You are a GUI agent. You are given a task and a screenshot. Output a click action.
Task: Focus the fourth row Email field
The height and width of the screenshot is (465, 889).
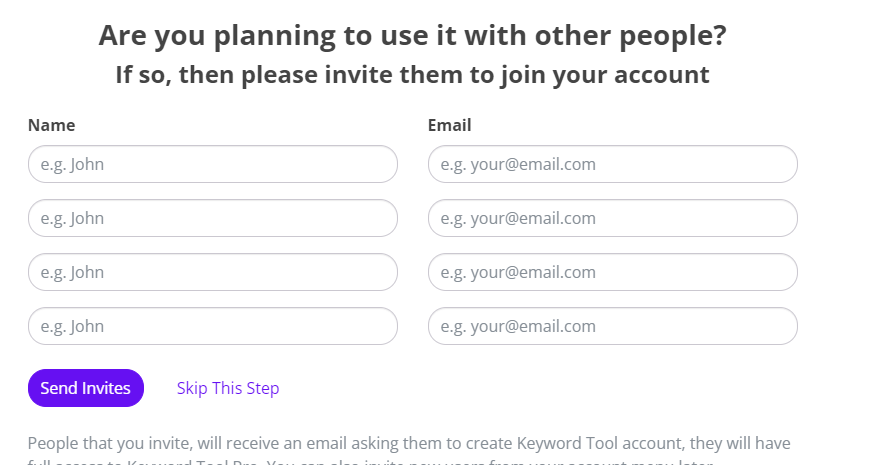613,326
